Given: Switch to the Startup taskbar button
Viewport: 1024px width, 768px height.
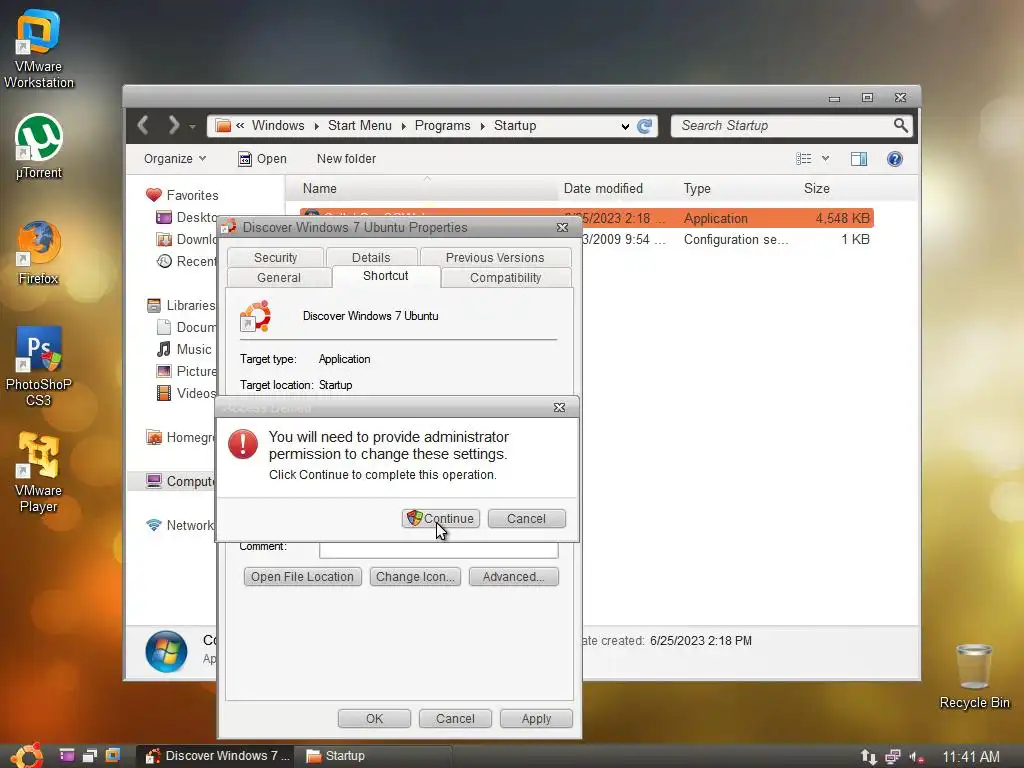Looking at the screenshot, I should [372, 756].
